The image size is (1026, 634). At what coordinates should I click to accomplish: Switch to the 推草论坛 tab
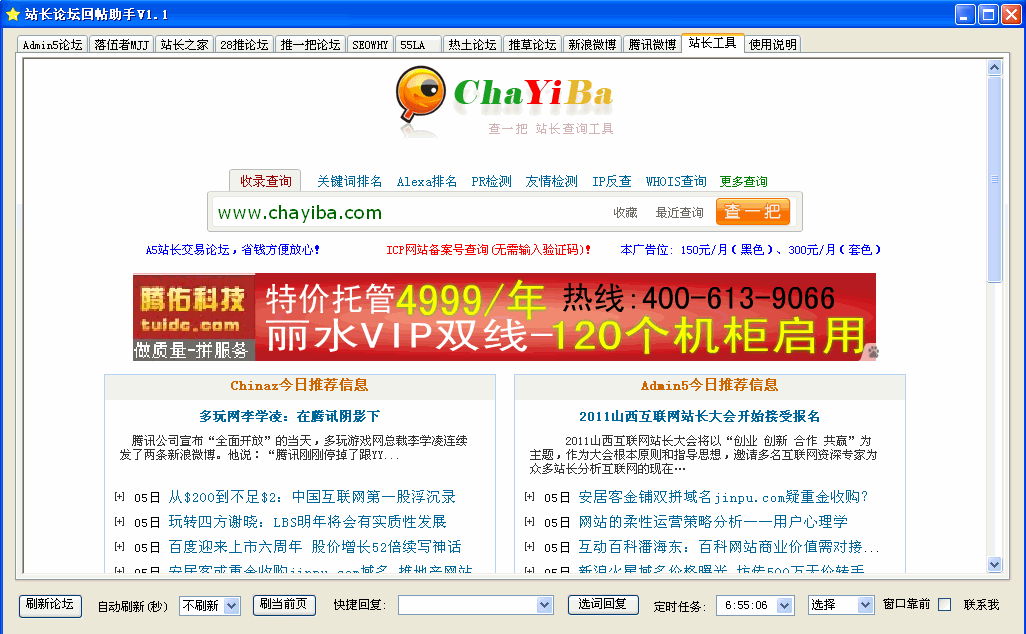point(533,44)
